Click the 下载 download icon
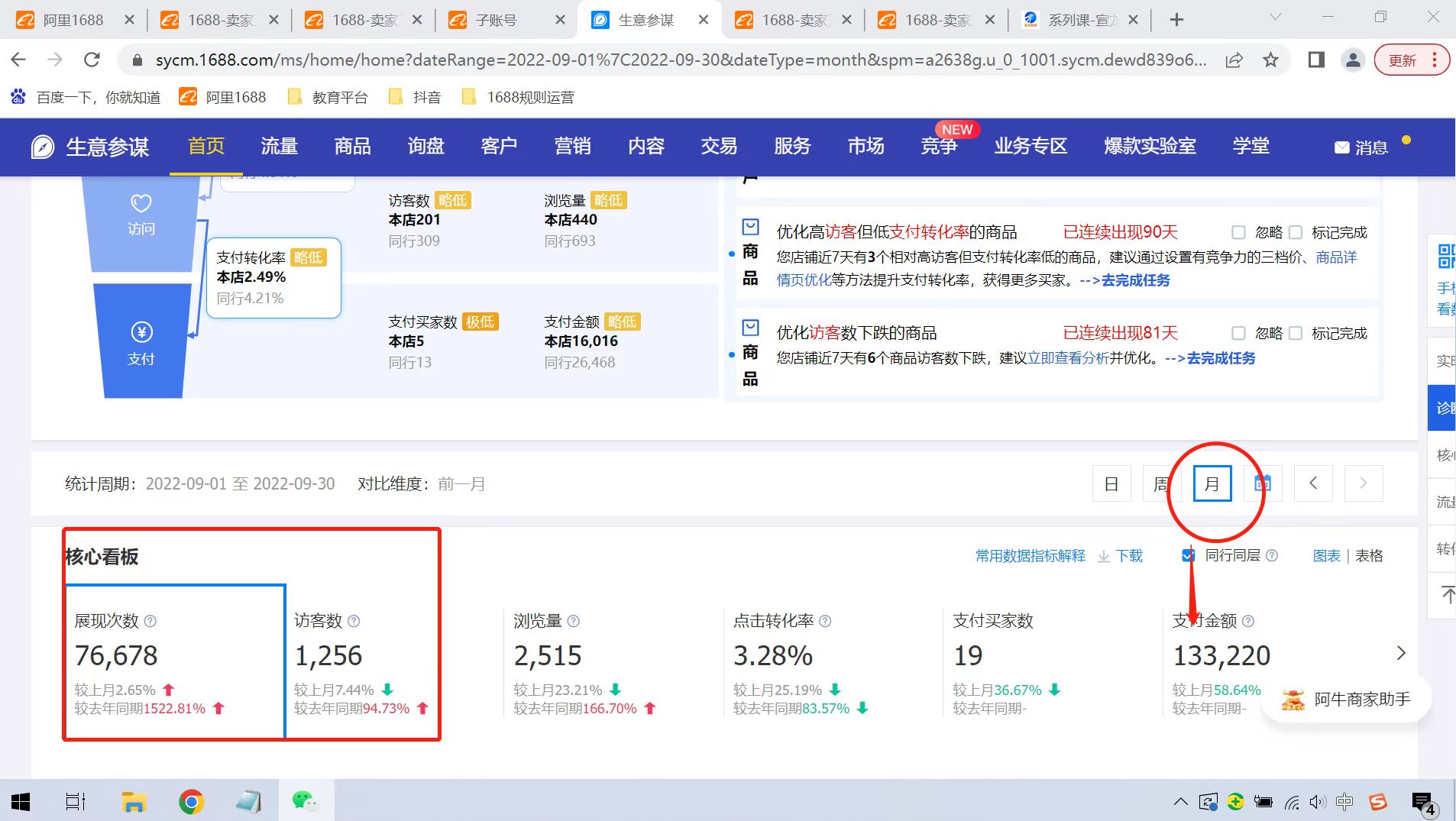1456x821 pixels. (x=1104, y=557)
